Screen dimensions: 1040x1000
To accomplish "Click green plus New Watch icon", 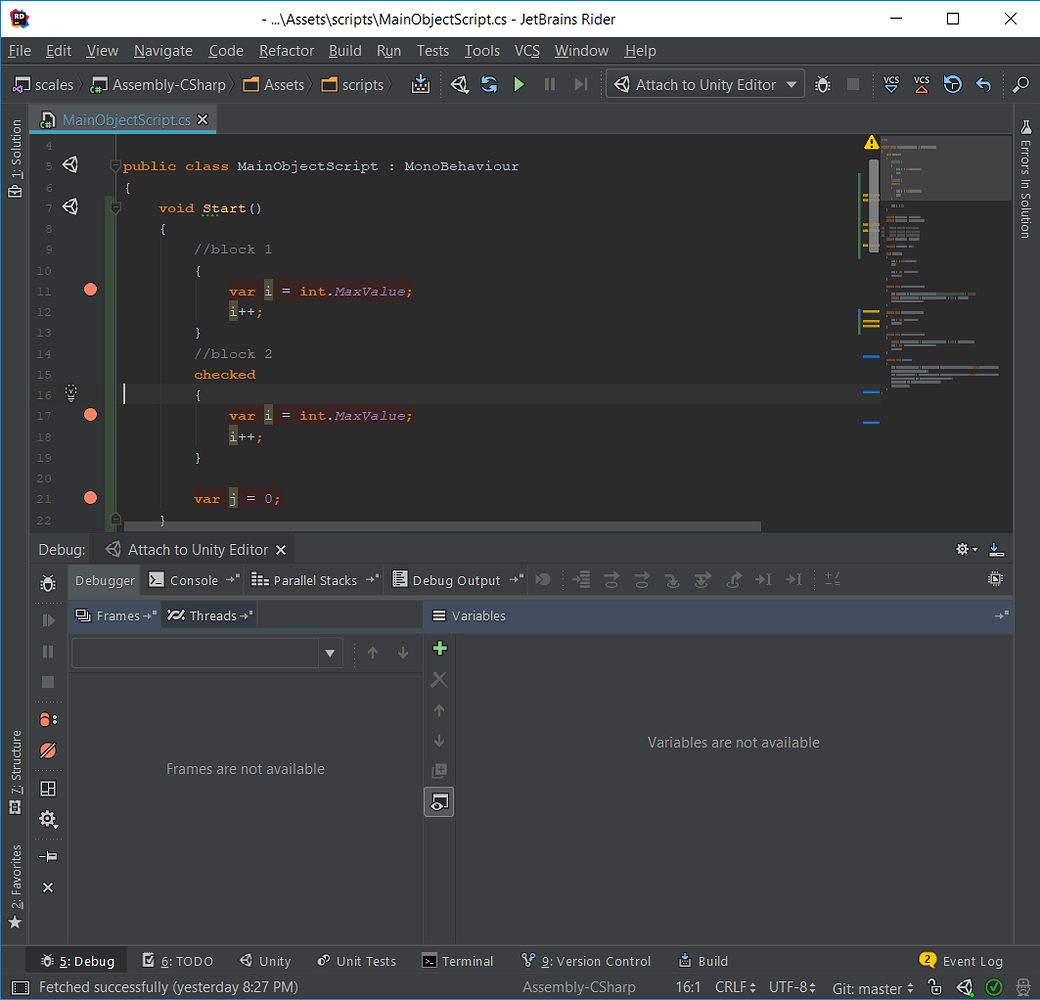I will [x=439, y=649].
